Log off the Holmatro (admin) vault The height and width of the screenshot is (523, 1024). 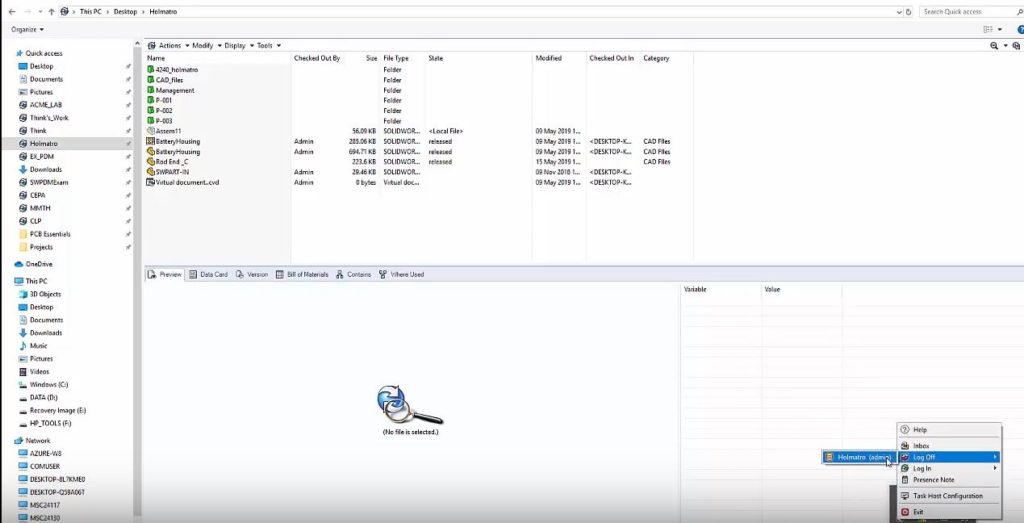pyautogui.click(x=859, y=457)
